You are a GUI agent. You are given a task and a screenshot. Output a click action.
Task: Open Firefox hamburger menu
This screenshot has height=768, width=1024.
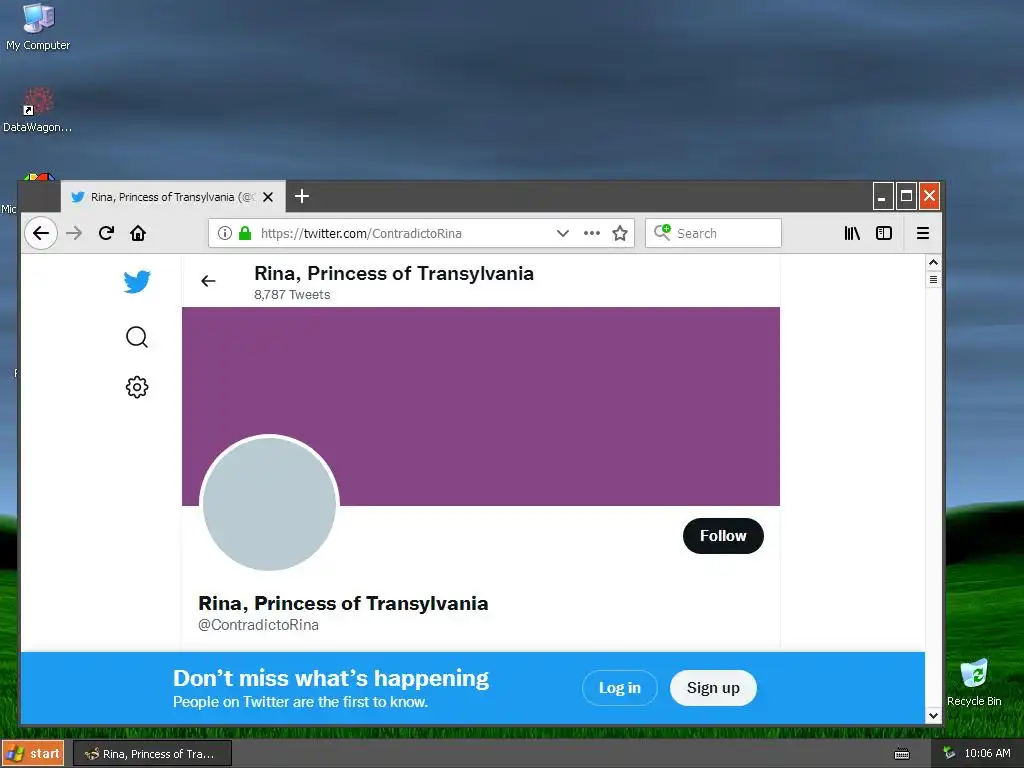pyautogui.click(x=923, y=233)
